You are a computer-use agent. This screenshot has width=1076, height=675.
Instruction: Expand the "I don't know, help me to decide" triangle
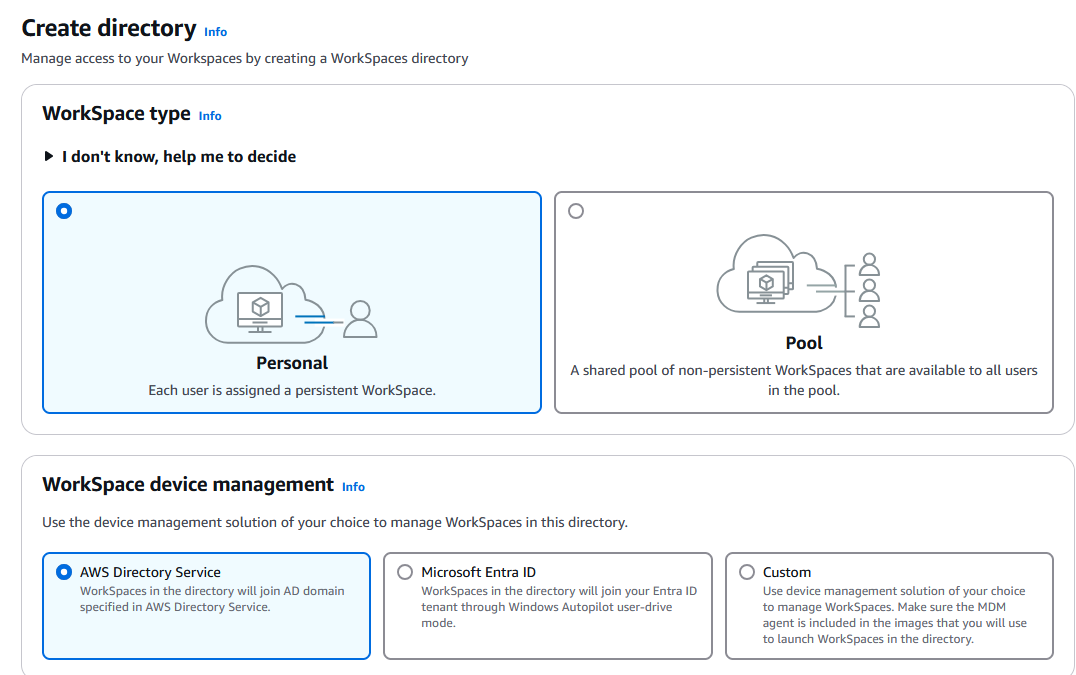(x=49, y=157)
